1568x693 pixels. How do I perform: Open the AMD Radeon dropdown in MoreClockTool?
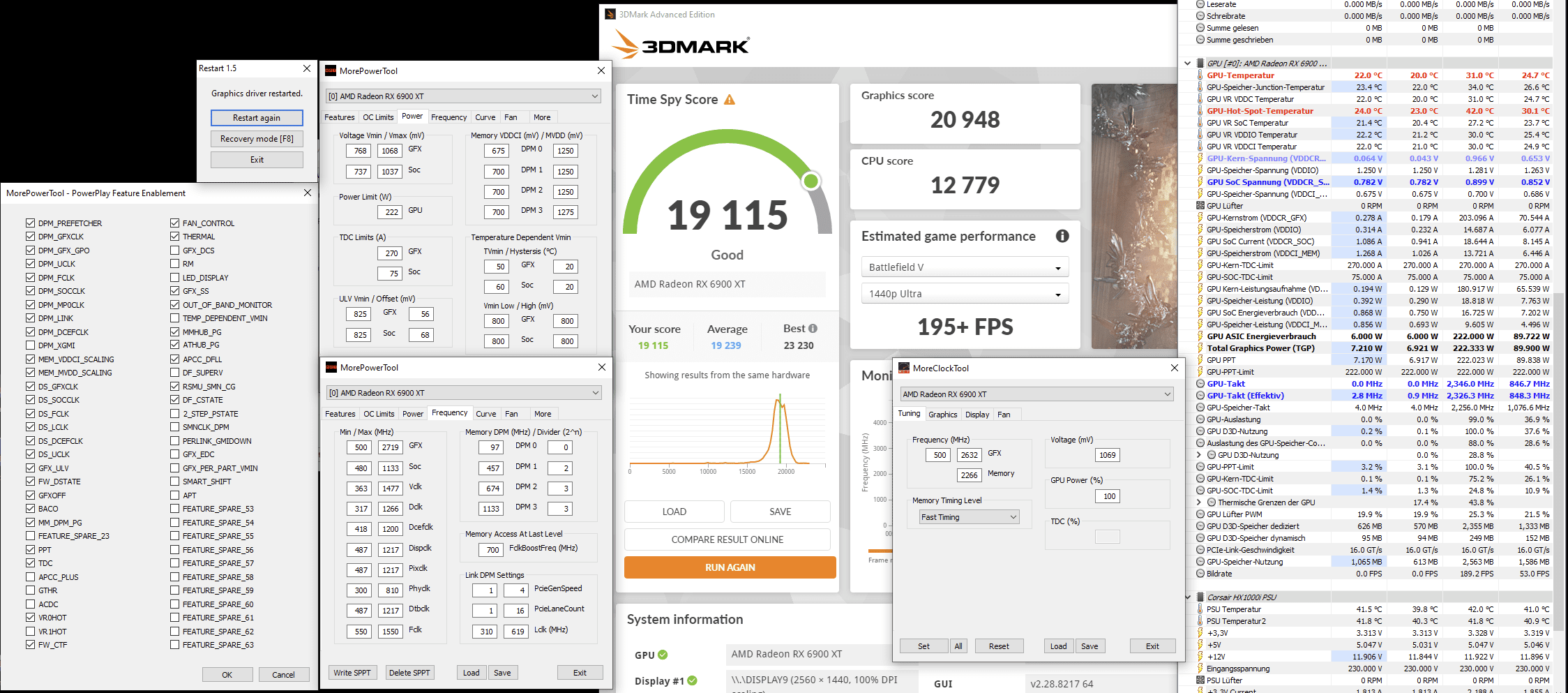pyautogui.click(x=1037, y=394)
